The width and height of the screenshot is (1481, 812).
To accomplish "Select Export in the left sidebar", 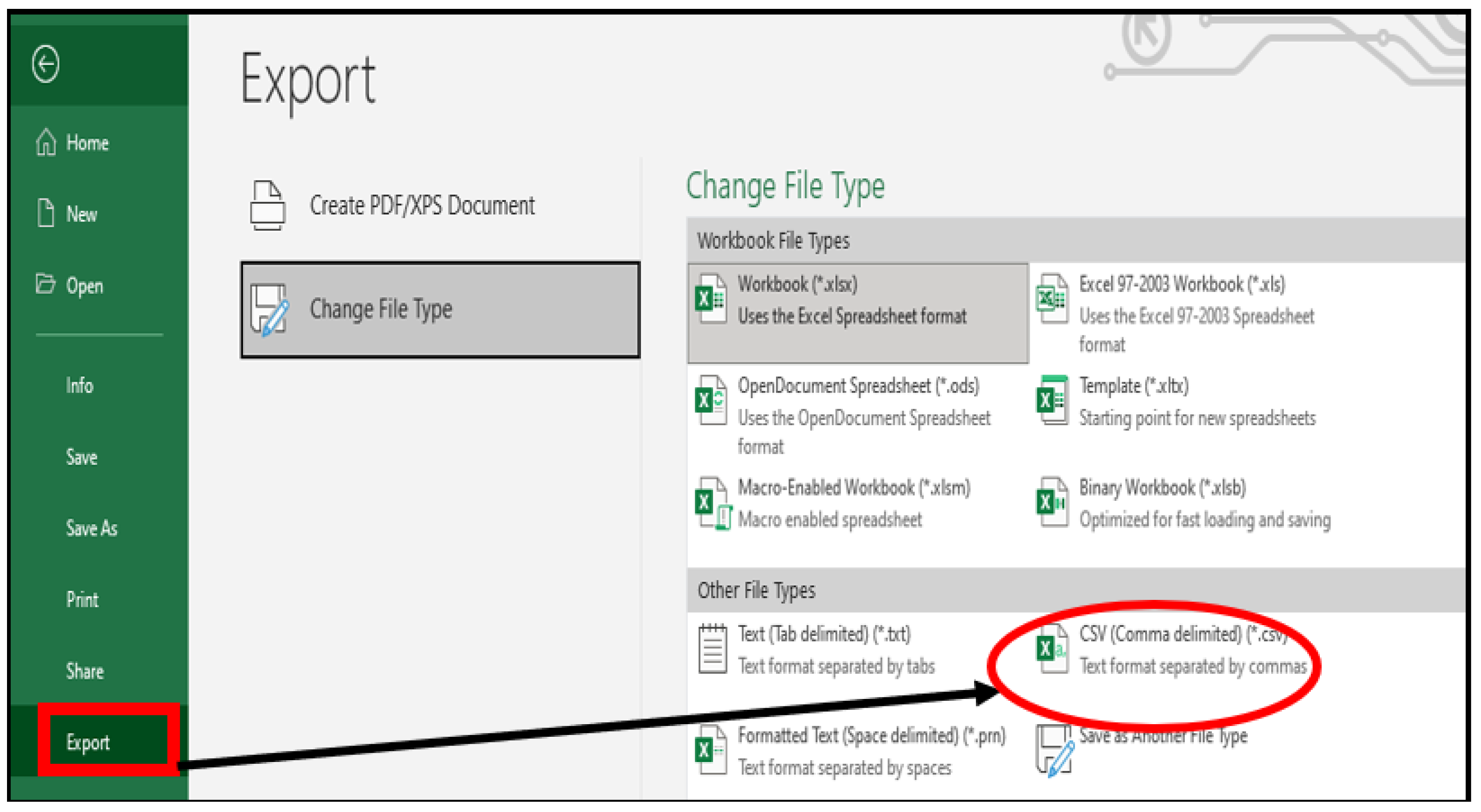I will tap(88, 742).
